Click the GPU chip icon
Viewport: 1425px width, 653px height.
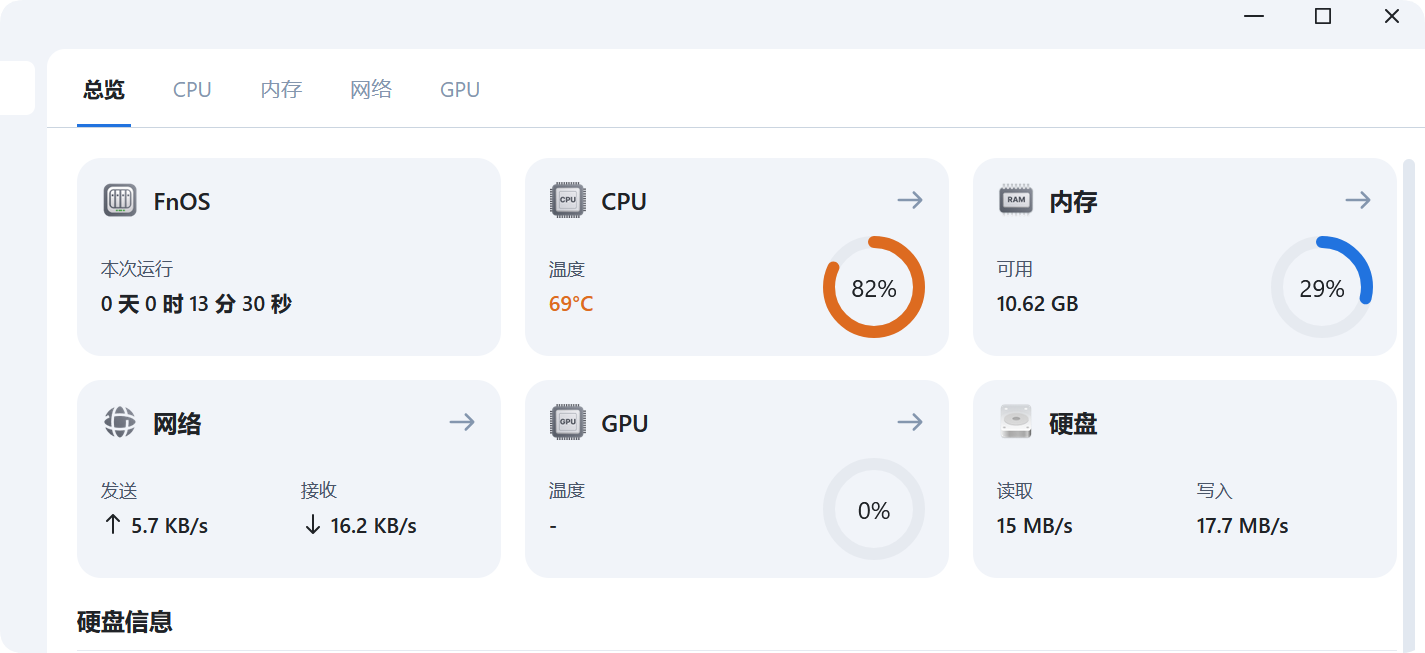pos(568,422)
